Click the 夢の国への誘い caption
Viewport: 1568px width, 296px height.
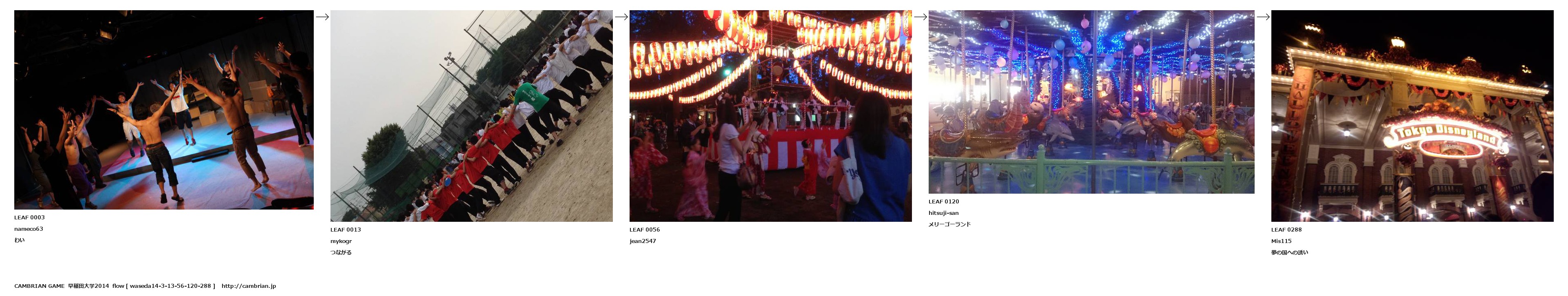click(1289, 253)
